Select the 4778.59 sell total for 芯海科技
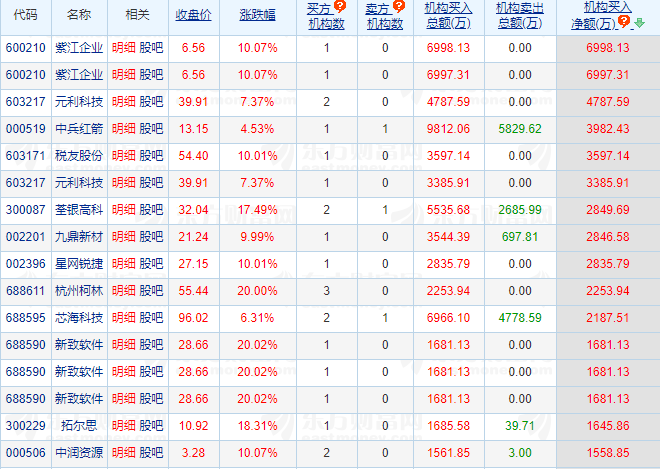The image size is (660, 469). coord(520,318)
